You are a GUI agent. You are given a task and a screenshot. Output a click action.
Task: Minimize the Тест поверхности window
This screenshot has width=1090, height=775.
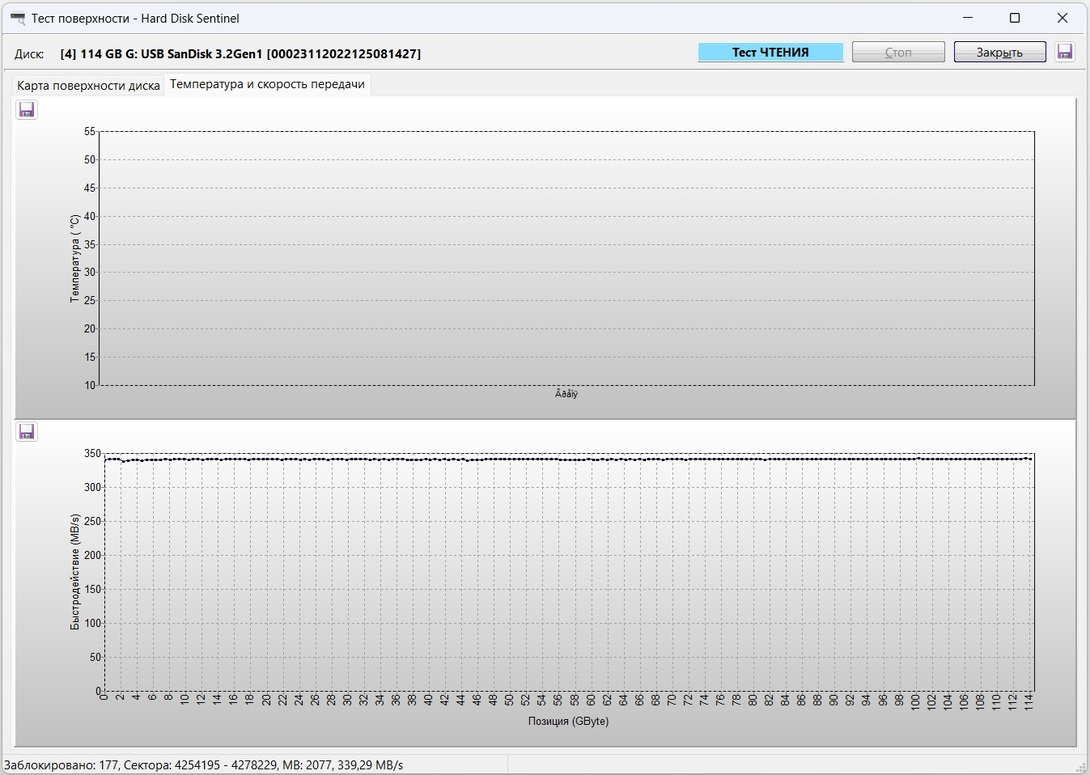tap(968, 18)
